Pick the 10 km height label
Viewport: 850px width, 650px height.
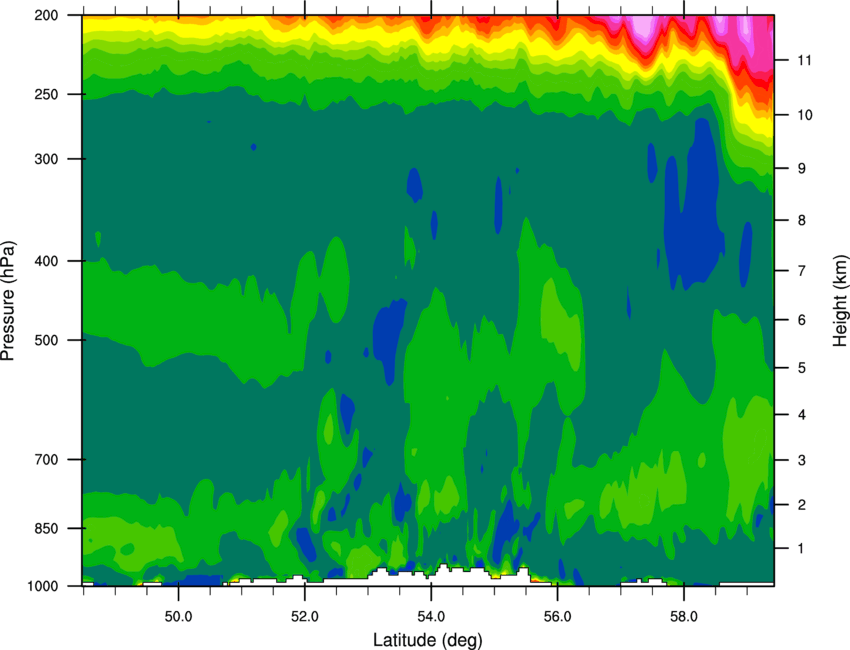(x=805, y=115)
